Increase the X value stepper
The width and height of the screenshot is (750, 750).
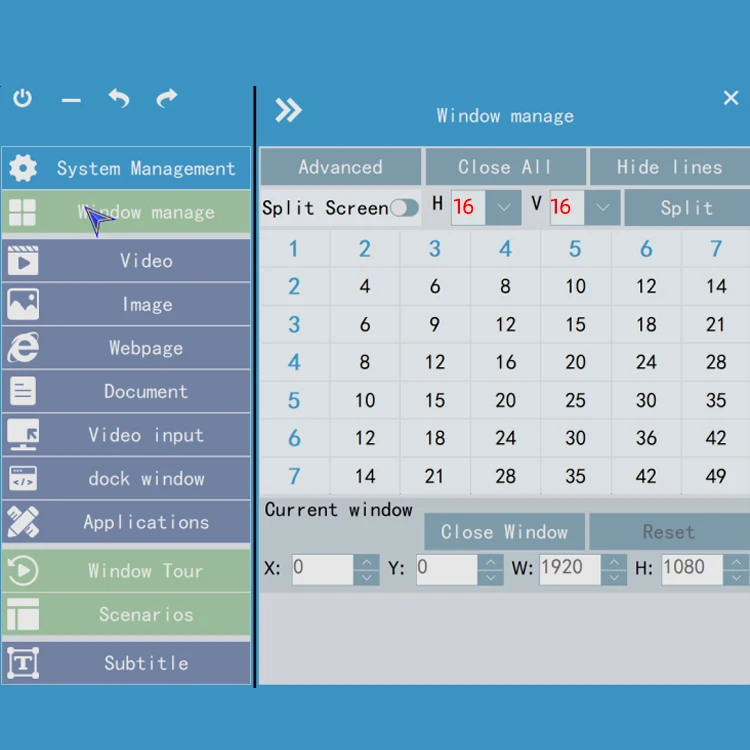(x=366, y=562)
